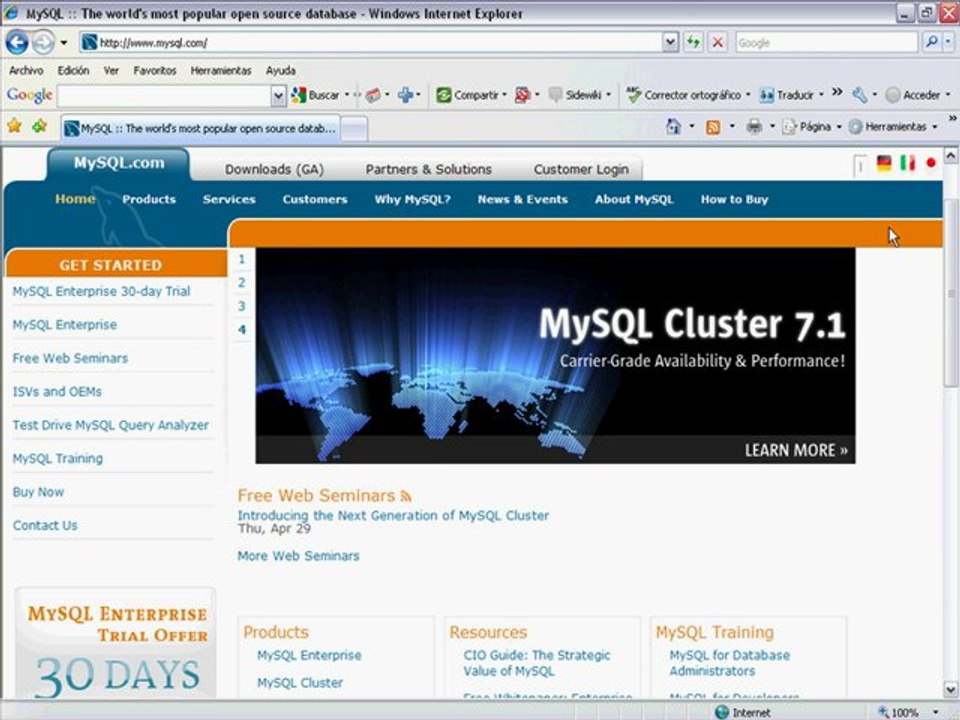Open dropdown arrow next to Home icon
The height and width of the screenshot is (720, 960).
pyautogui.click(x=692, y=127)
